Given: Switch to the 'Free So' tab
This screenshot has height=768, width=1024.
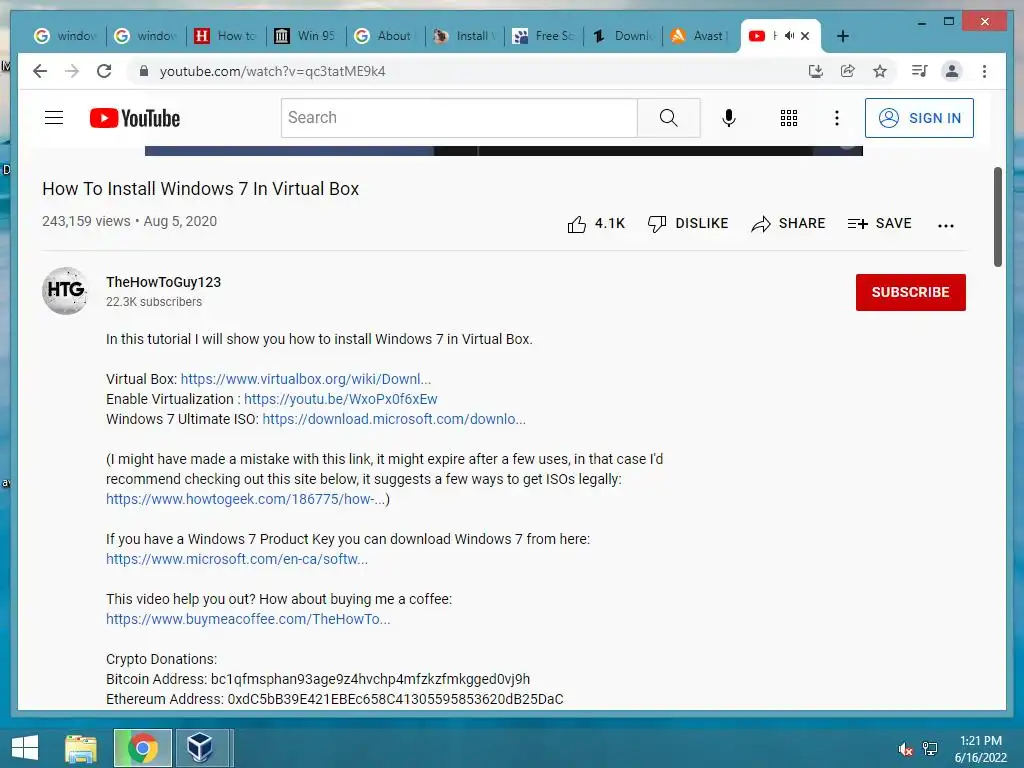Looking at the screenshot, I should click(x=545, y=36).
